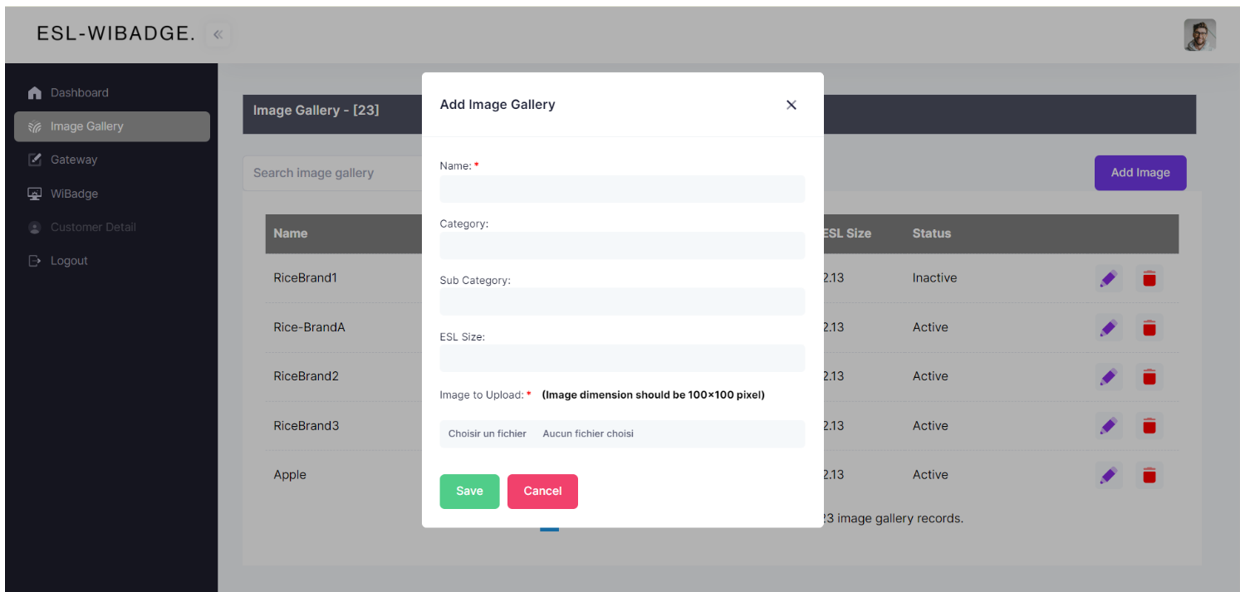Click into the Name input field

[622, 189]
